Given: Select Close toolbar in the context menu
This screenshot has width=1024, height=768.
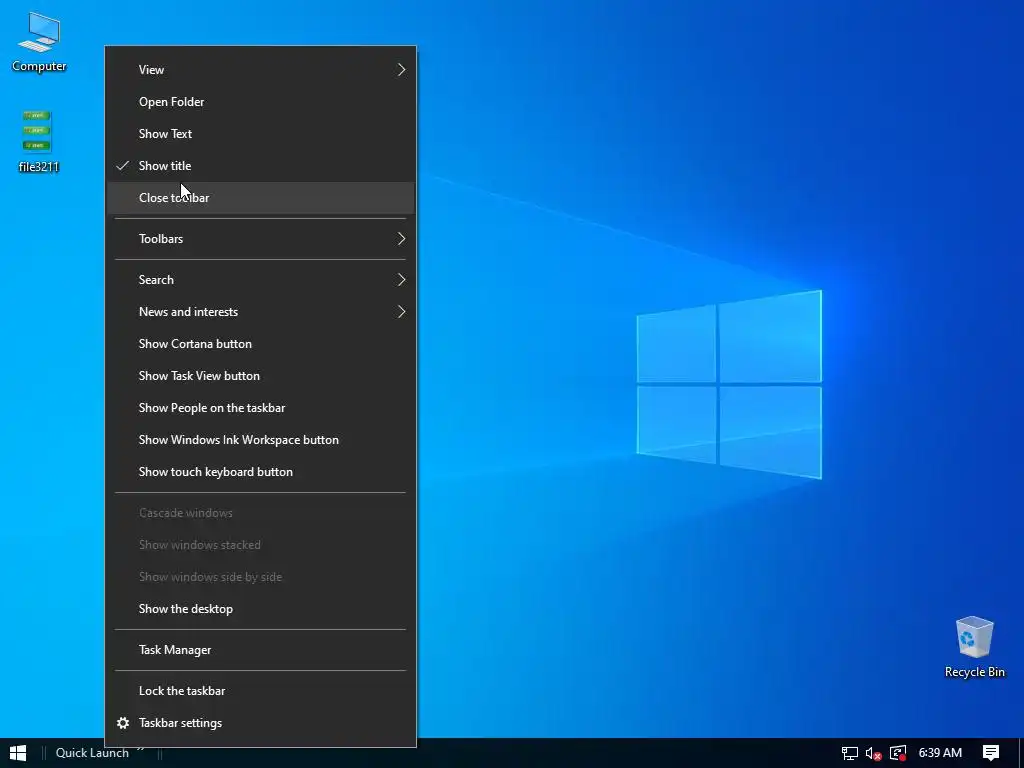Looking at the screenshot, I should coord(261,198).
